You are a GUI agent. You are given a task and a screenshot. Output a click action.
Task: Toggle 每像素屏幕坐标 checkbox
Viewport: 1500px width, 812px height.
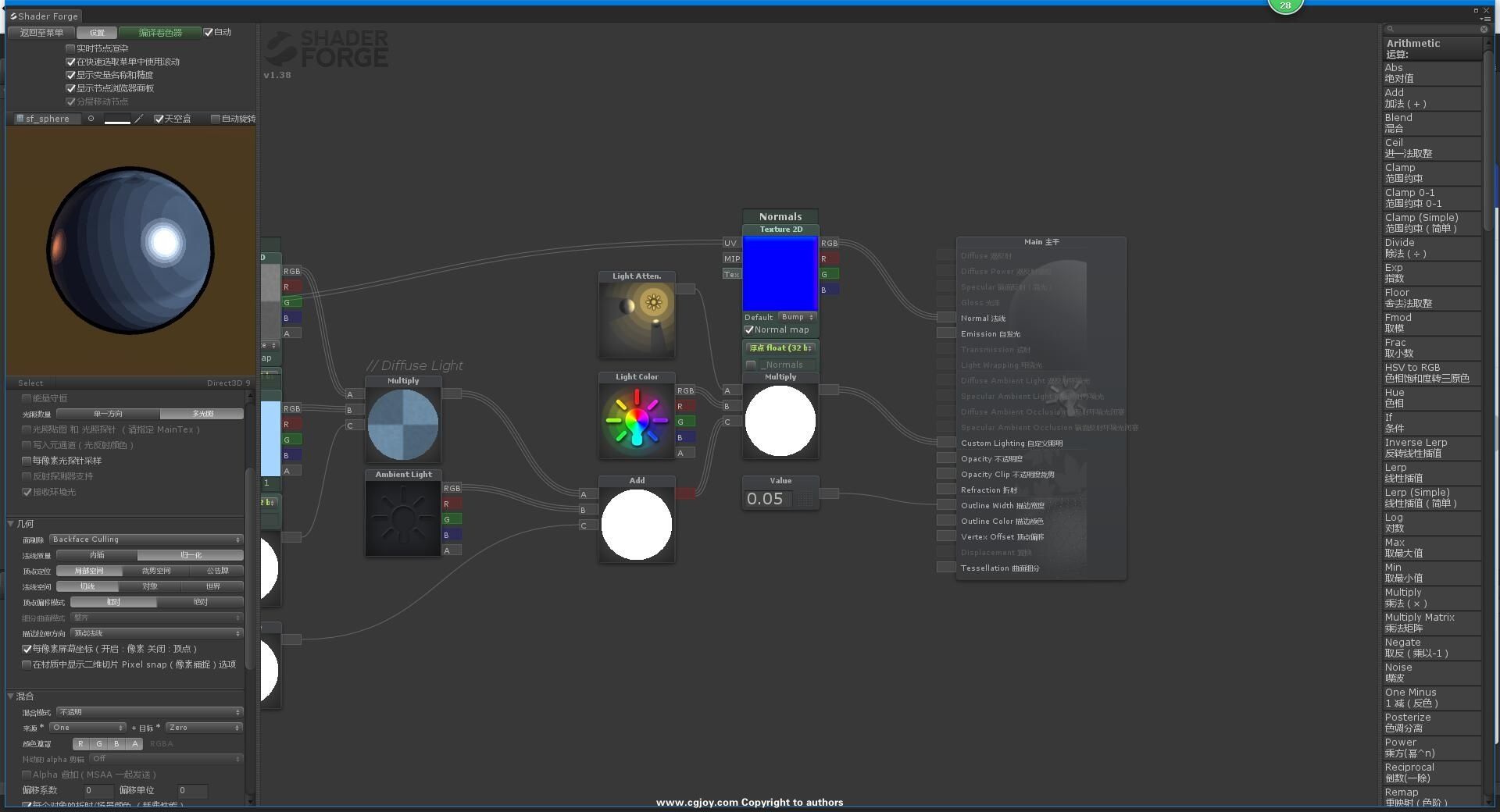[x=27, y=649]
